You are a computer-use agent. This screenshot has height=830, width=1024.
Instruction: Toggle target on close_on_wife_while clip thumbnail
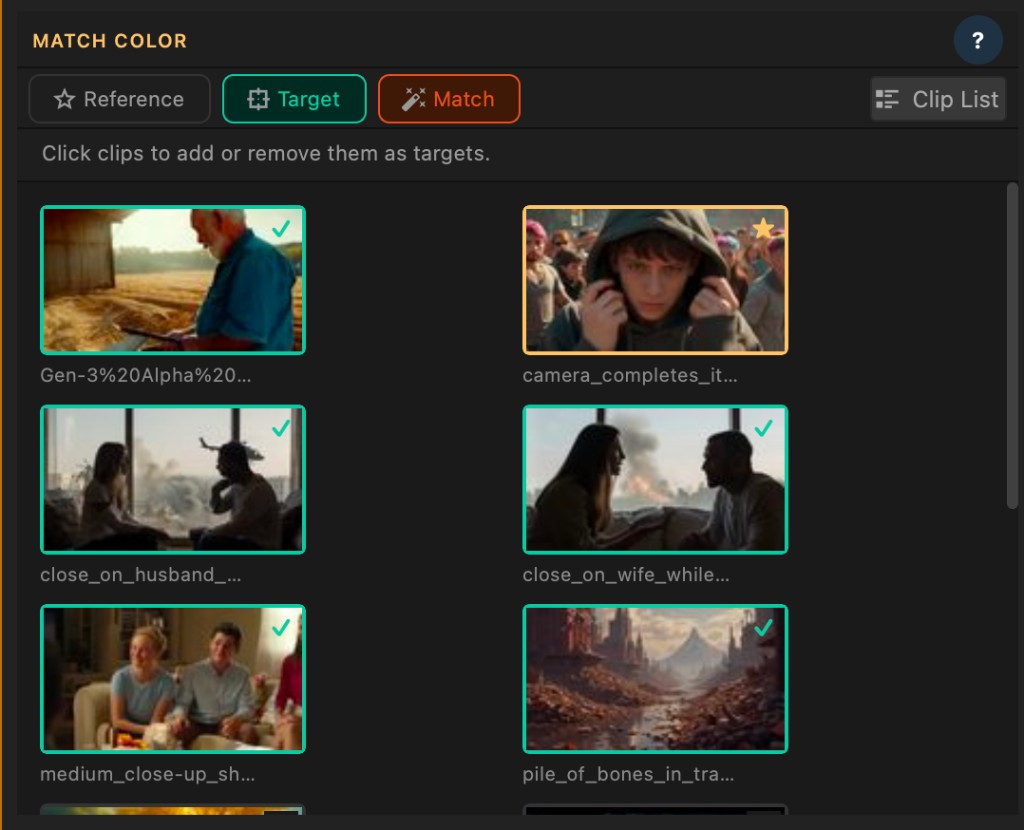pos(655,479)
